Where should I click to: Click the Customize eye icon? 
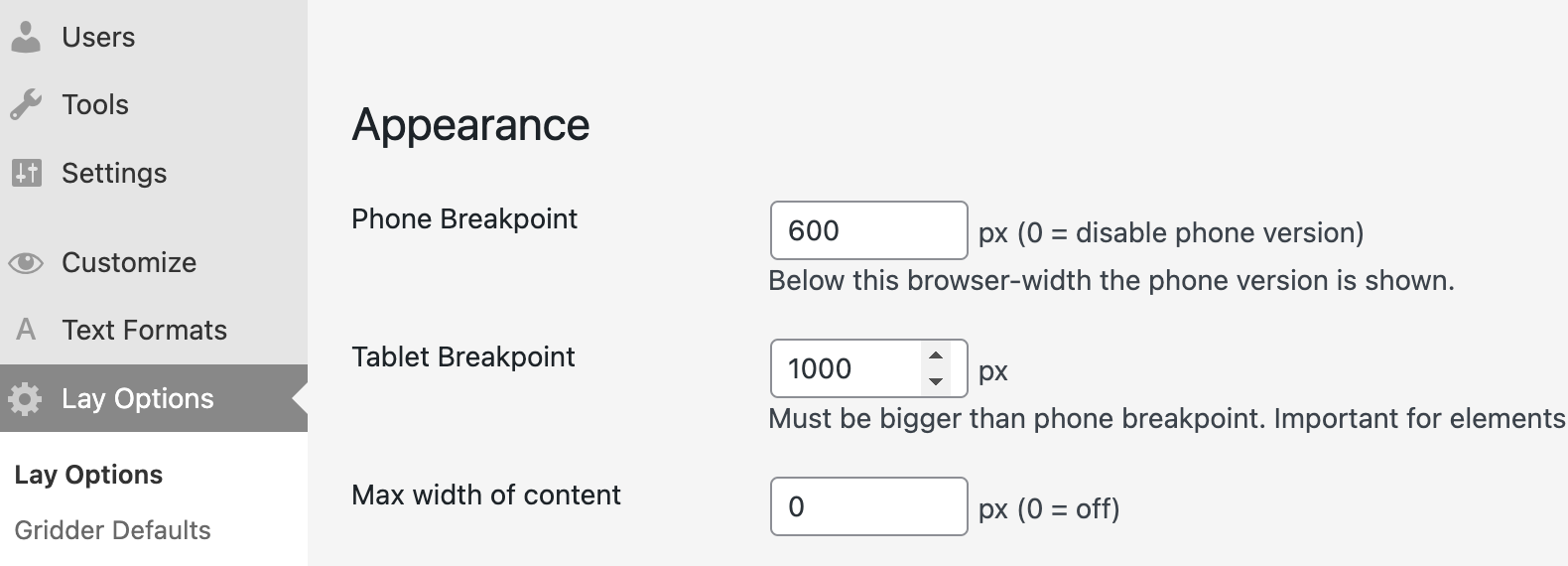click(x=26, y=262)
